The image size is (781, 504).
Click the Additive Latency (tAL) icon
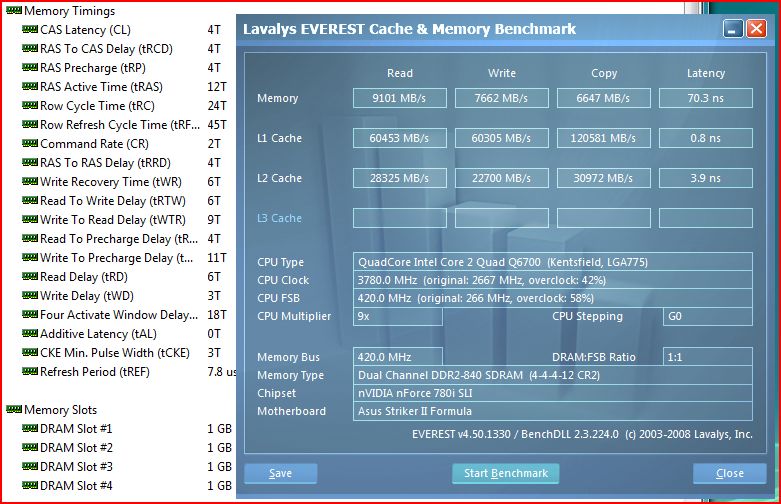tap(30, 333)
